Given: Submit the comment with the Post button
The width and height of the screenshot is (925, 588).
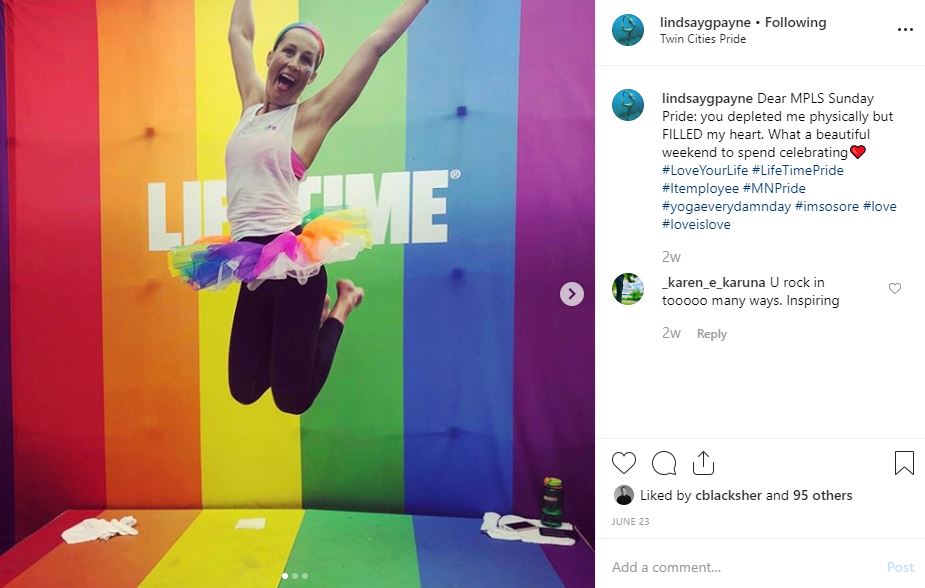Looking at the screenshot, I should [900, 567].
